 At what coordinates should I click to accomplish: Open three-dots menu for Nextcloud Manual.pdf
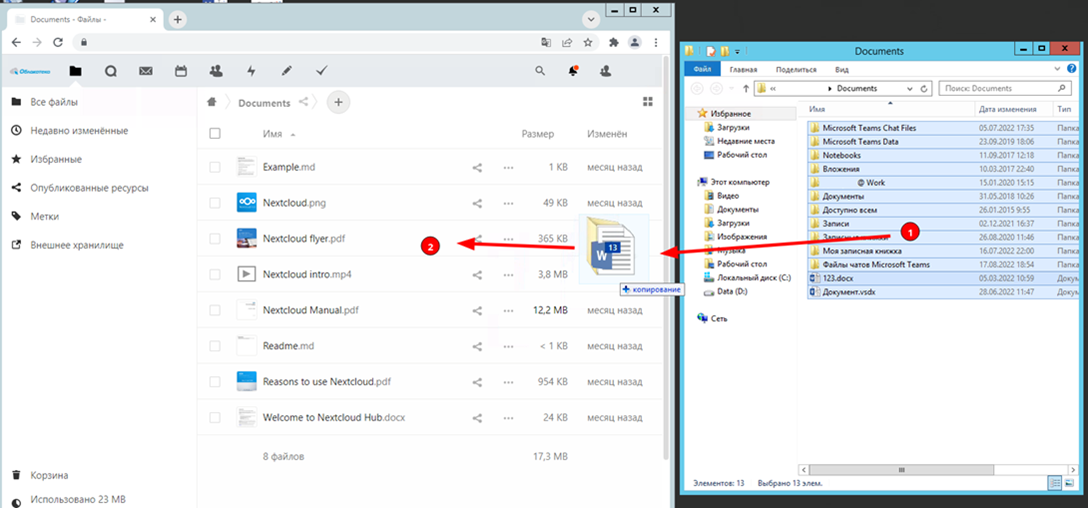tap(509, 310)
